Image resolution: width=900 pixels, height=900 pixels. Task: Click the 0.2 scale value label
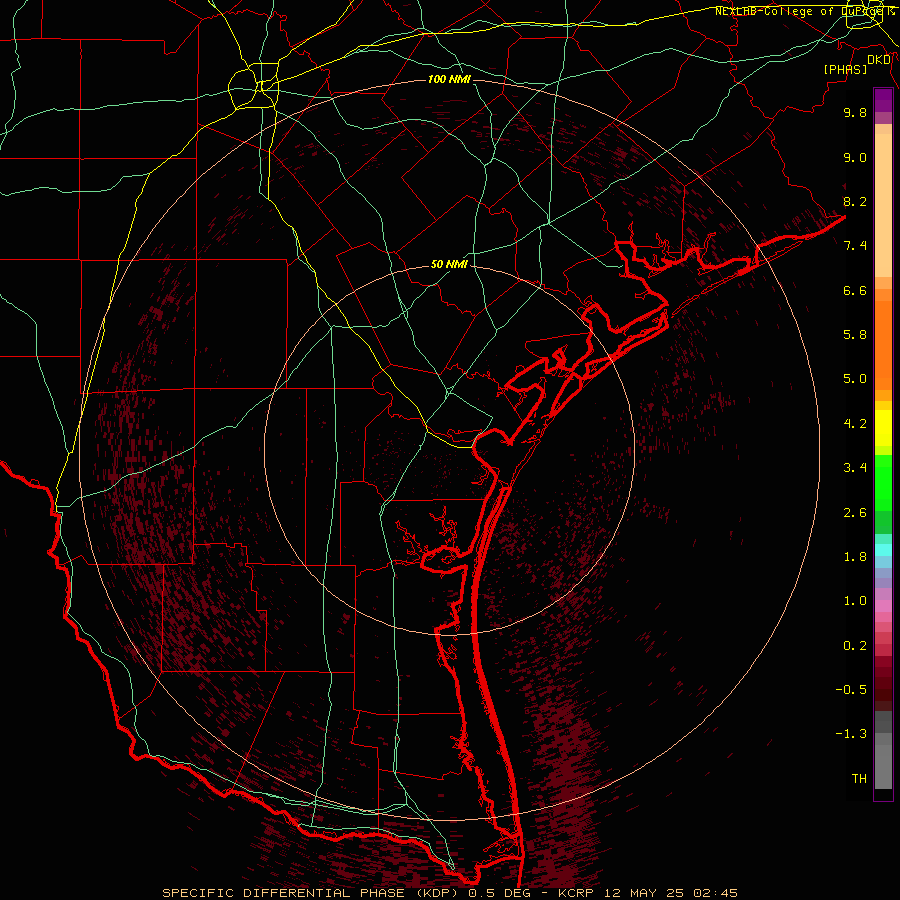click(x=855, y=646)
